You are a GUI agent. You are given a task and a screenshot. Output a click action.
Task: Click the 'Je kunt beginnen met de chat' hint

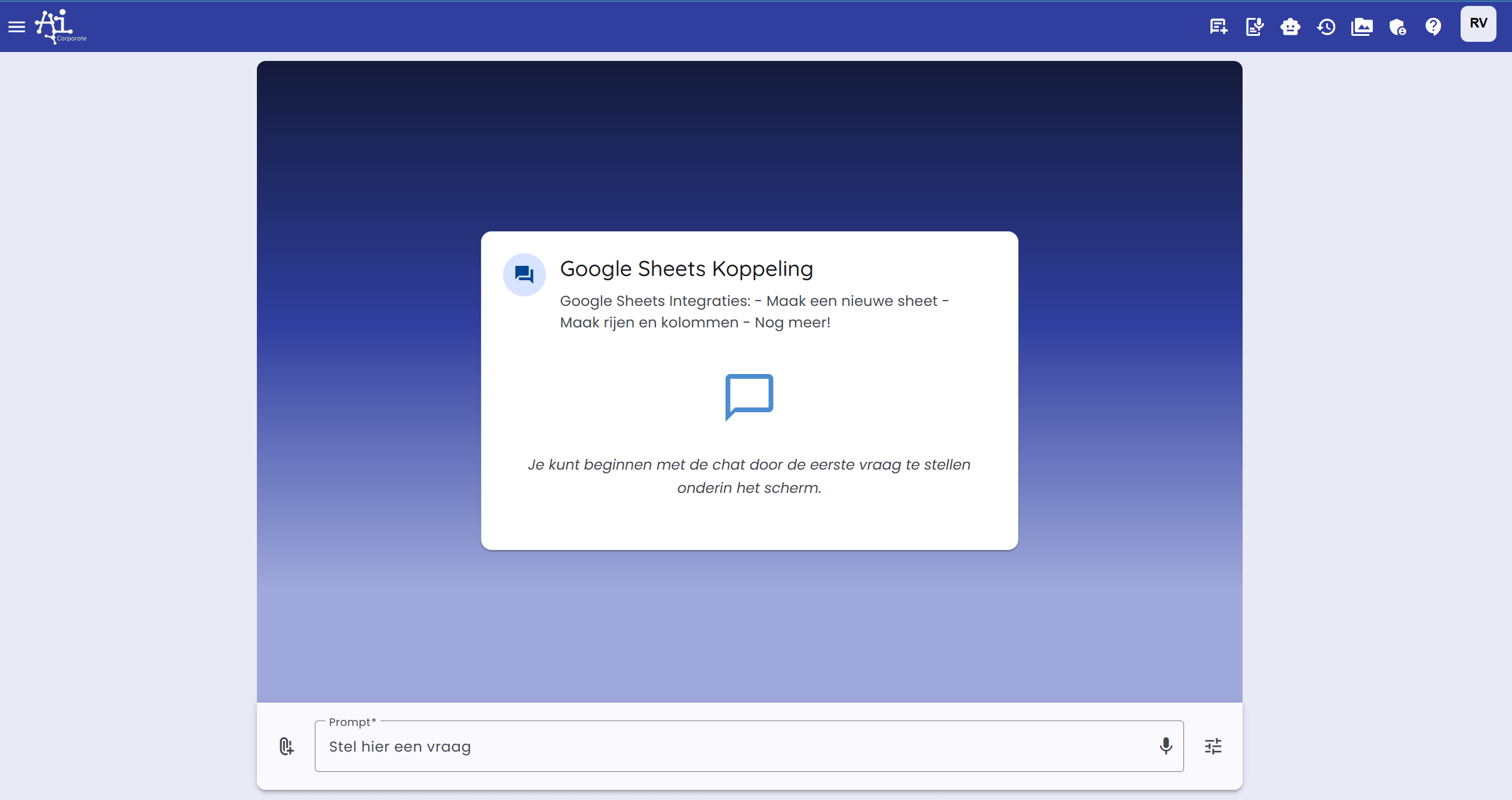(x=749, y=476)
